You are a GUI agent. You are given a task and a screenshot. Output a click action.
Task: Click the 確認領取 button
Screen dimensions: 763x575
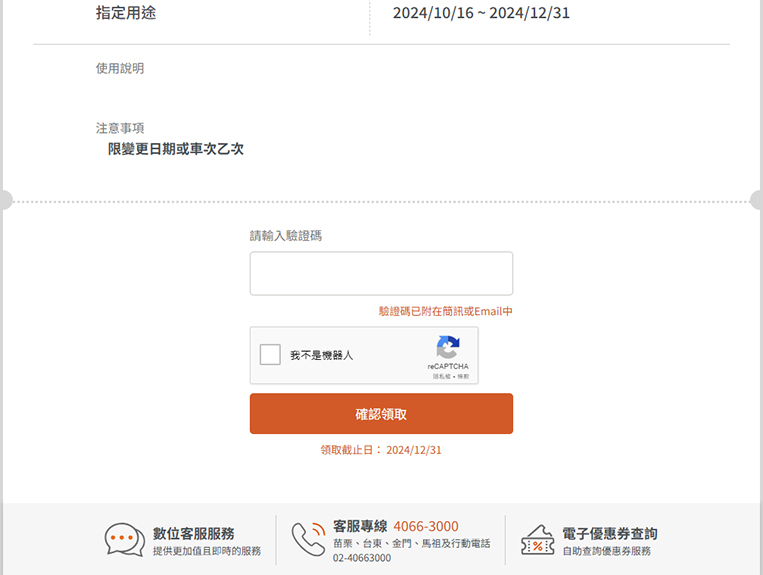click(381, 414)
